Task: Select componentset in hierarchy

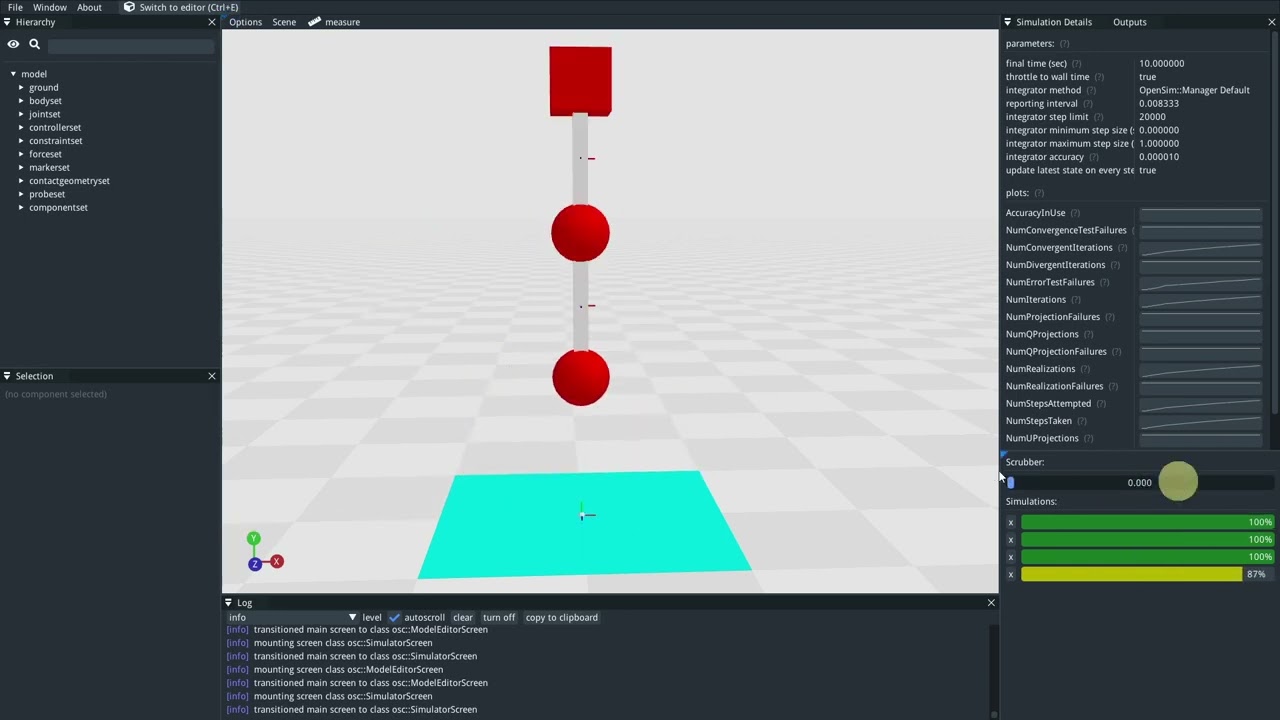Action: 58,207
